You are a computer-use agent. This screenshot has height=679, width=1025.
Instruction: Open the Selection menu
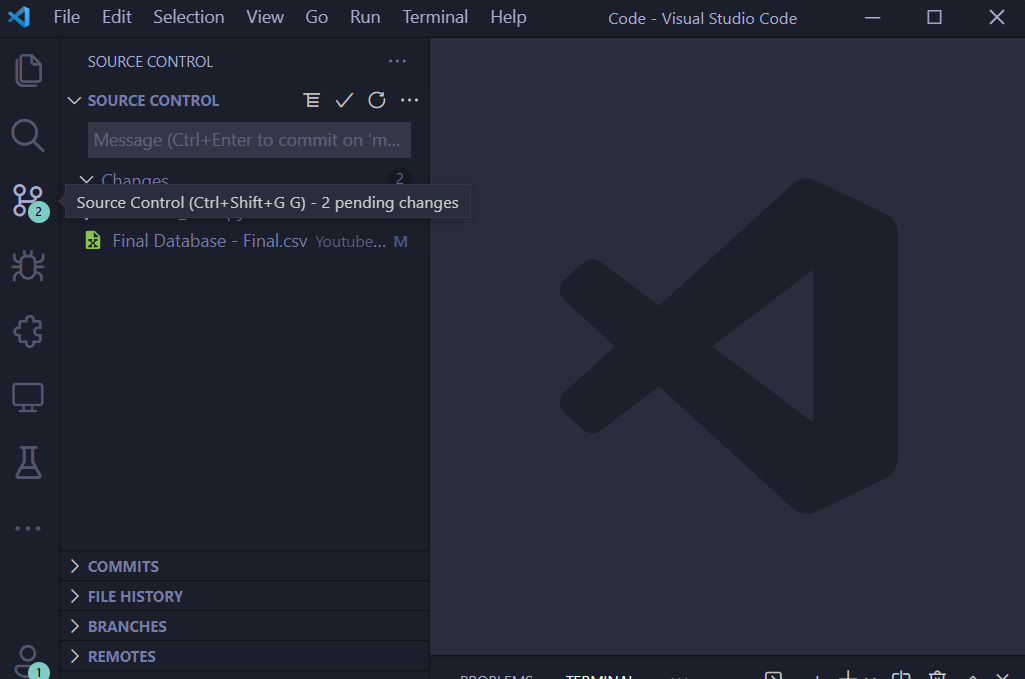[x=189, y=17]
